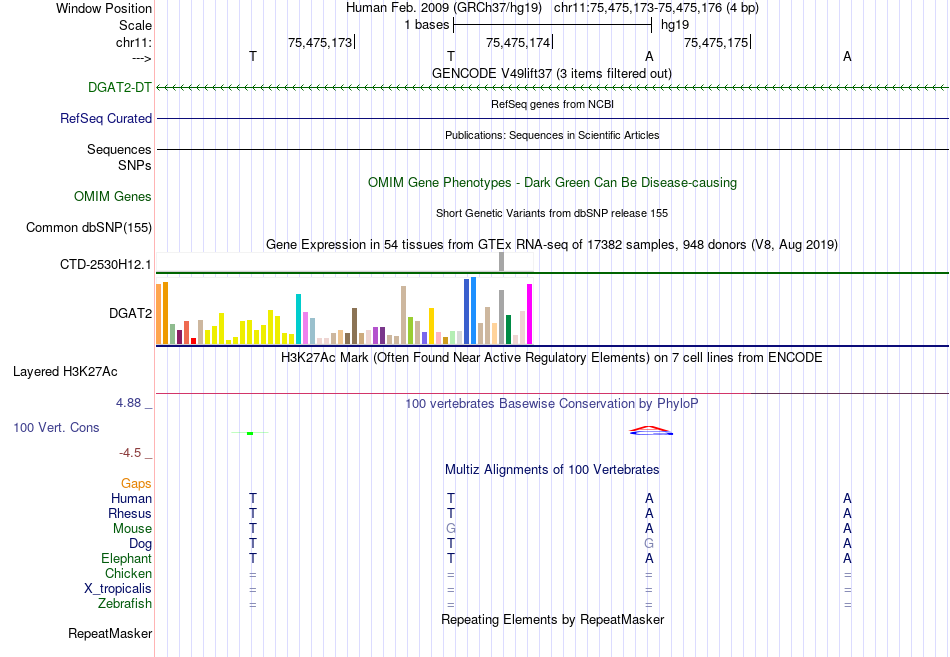Click the Scale track label
Image resolution: width=950 pixels, height=657 pixels.
tap(136, 25)
